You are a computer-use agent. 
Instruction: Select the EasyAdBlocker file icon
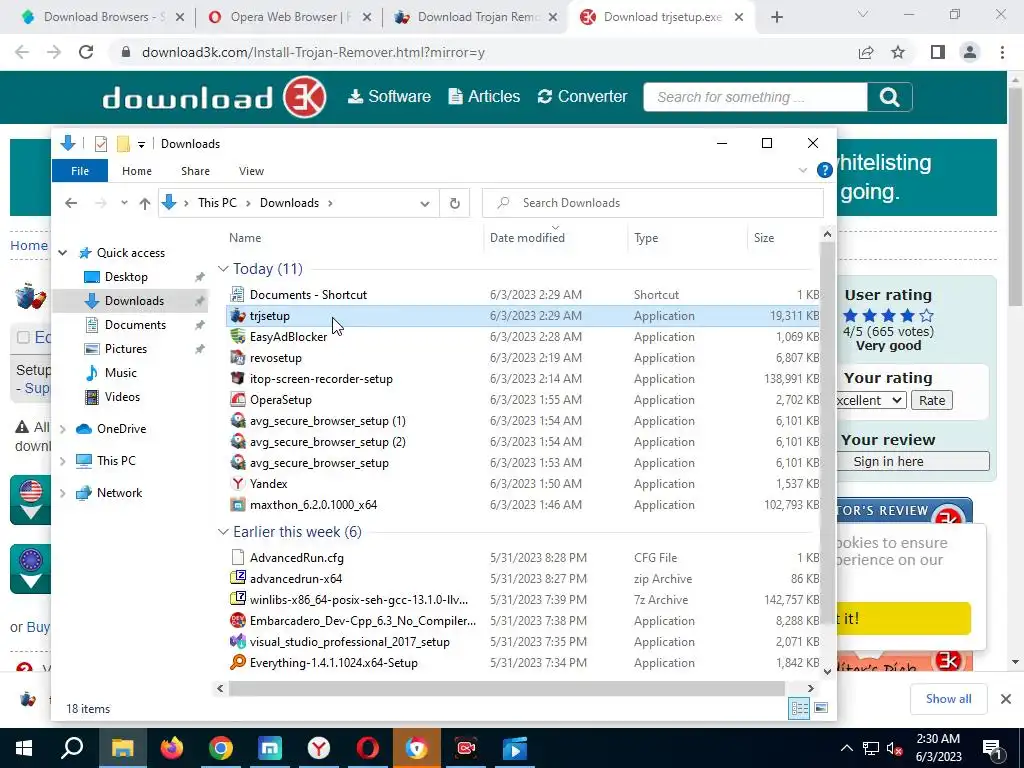pos(238,337)
